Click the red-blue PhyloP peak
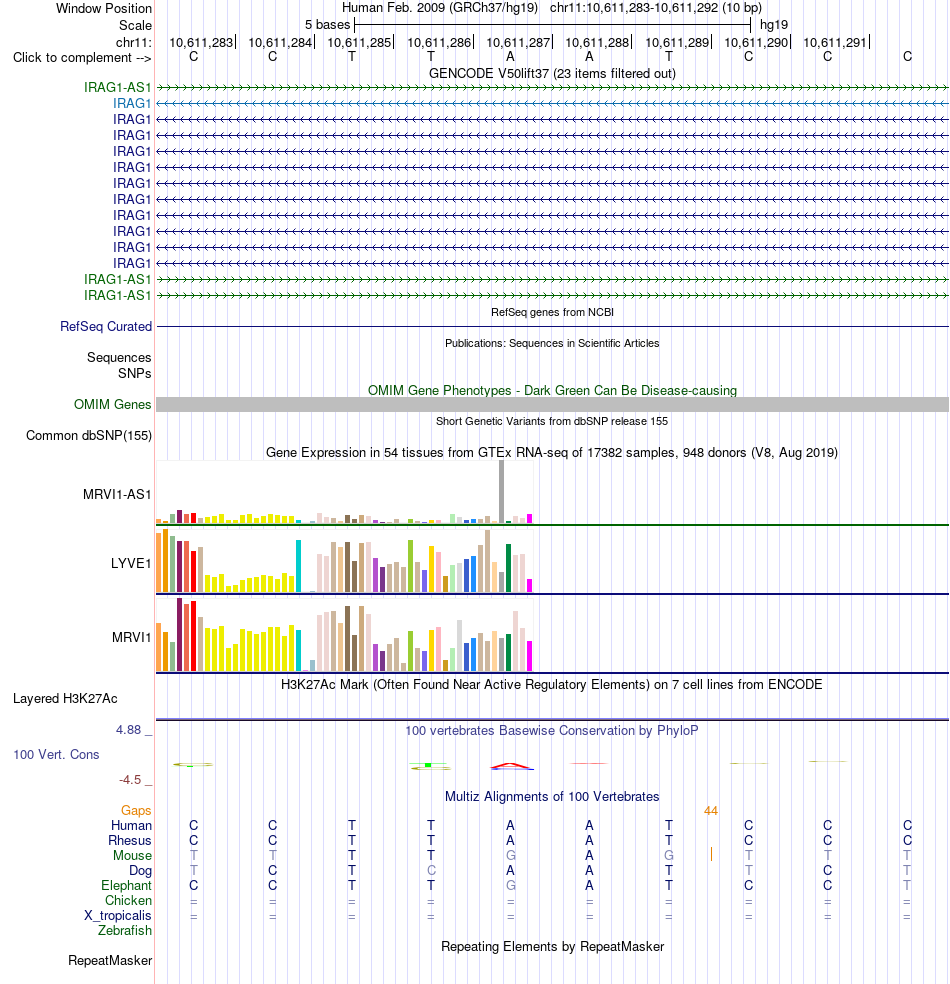 512,766
